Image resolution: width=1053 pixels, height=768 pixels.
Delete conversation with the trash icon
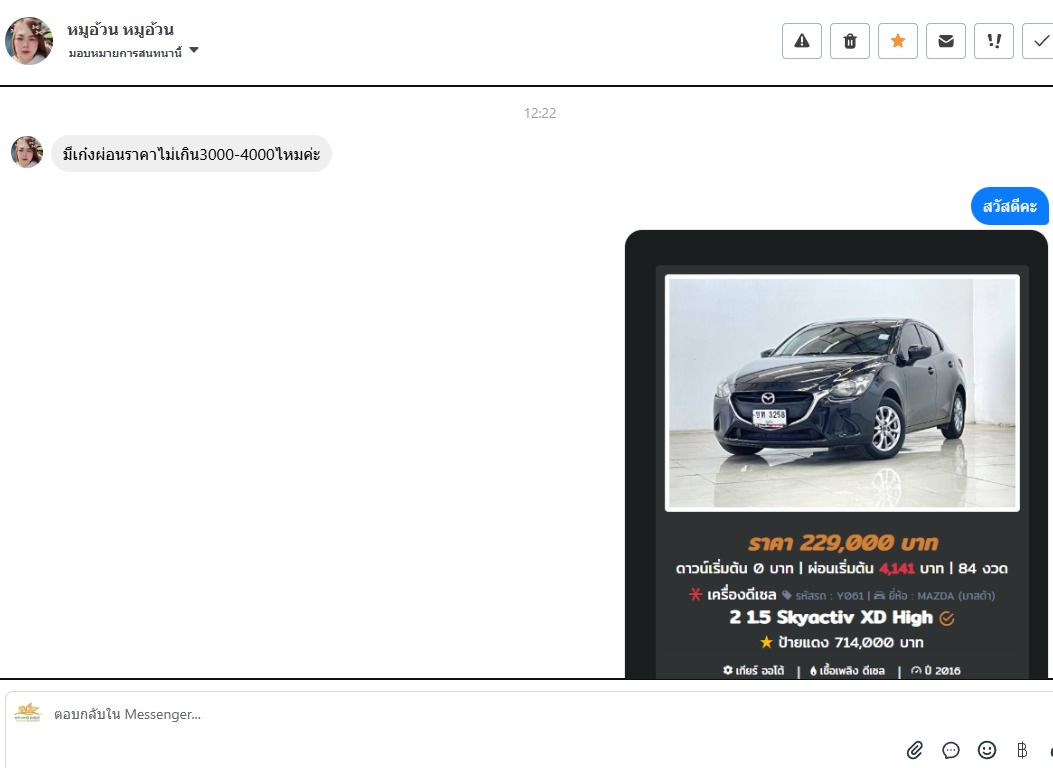click(x=849, y=41)
